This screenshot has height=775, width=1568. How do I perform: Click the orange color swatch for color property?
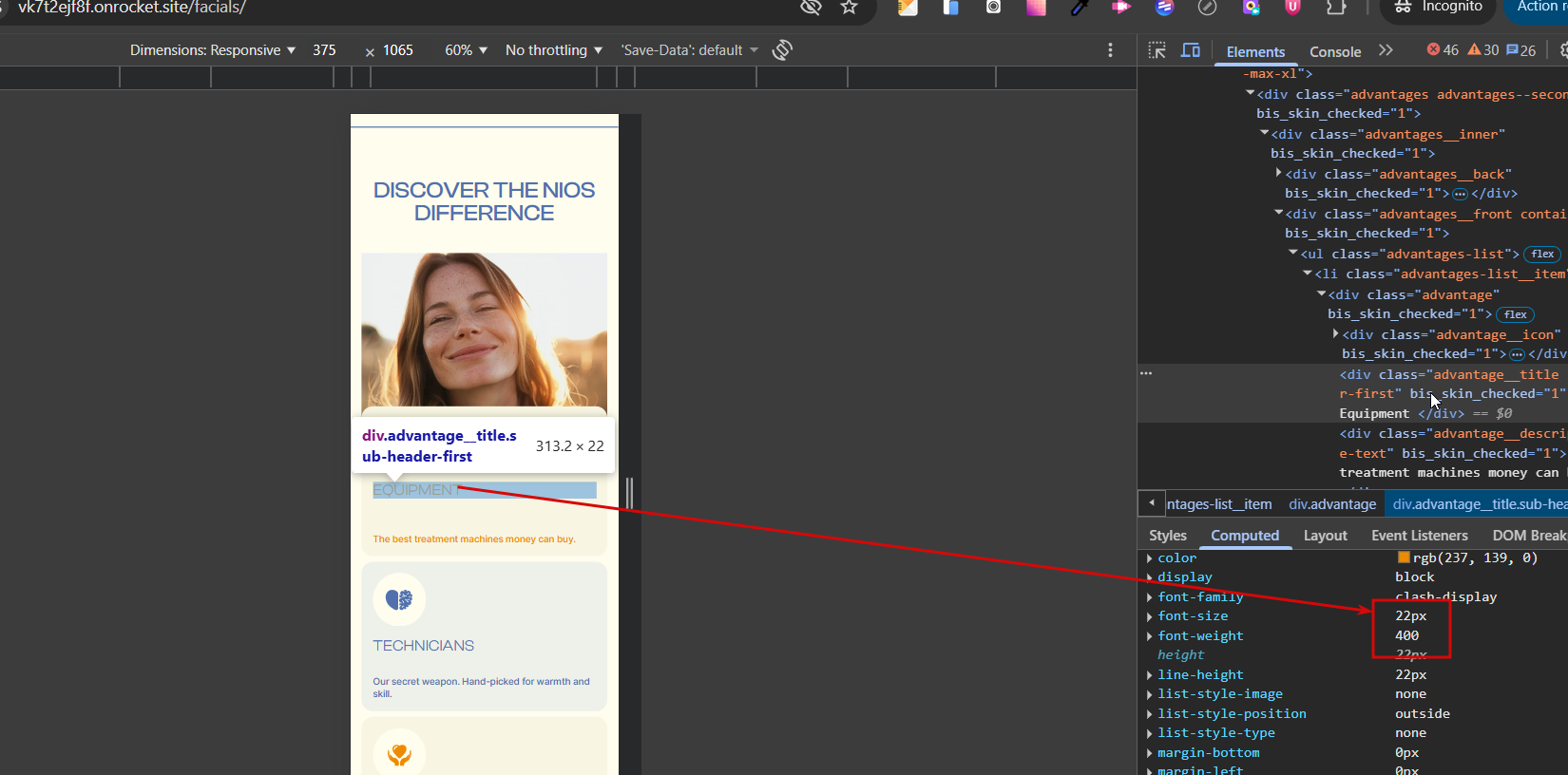1404,558
